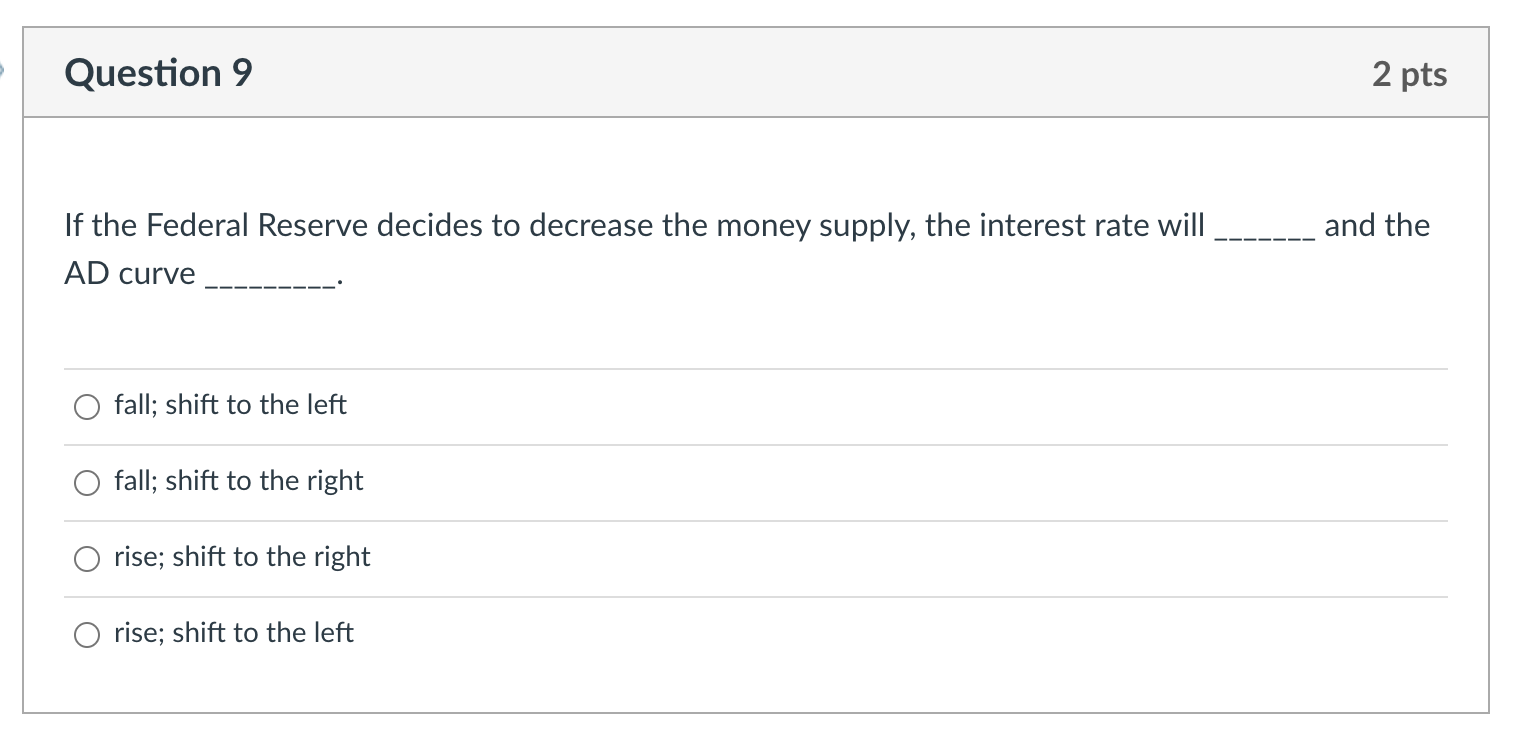Select the "rise; shift to the right" radio button
The height and width of the screenshot is (750, 1534).
87,559
